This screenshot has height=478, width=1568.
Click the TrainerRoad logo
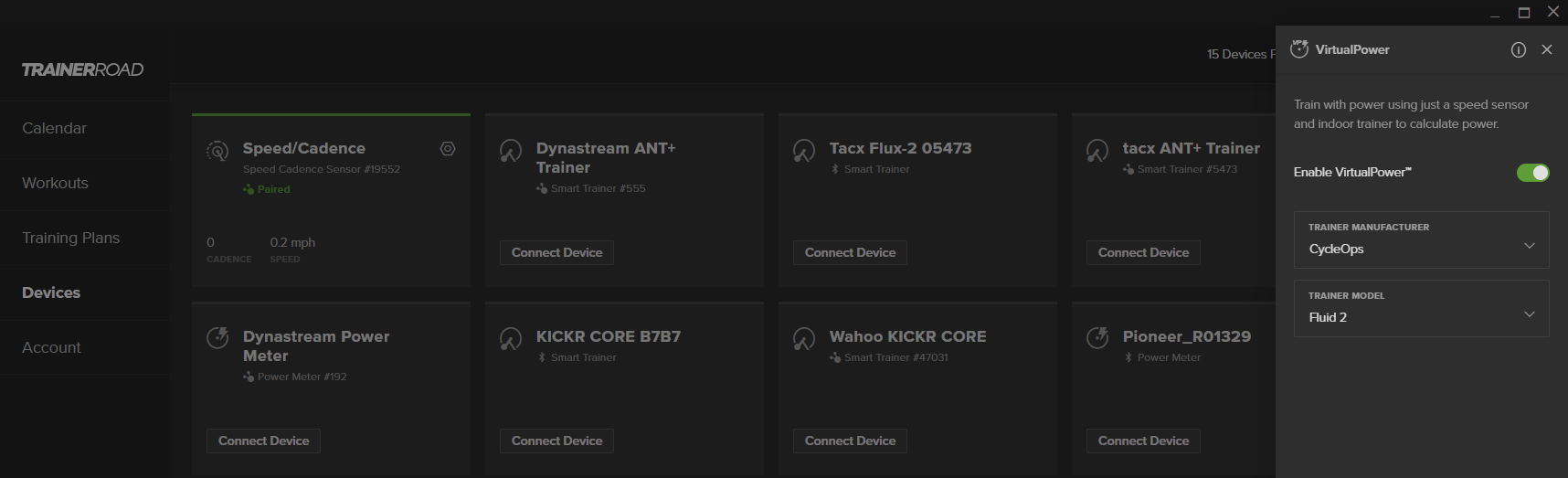coord(82,69)
